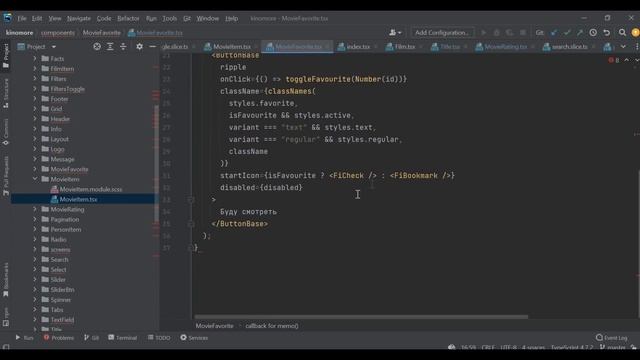Viewport: 640px width, 360px height.
Task: Open the TODO tool window button
Action: pyautogui.click(x=159, y=338)
